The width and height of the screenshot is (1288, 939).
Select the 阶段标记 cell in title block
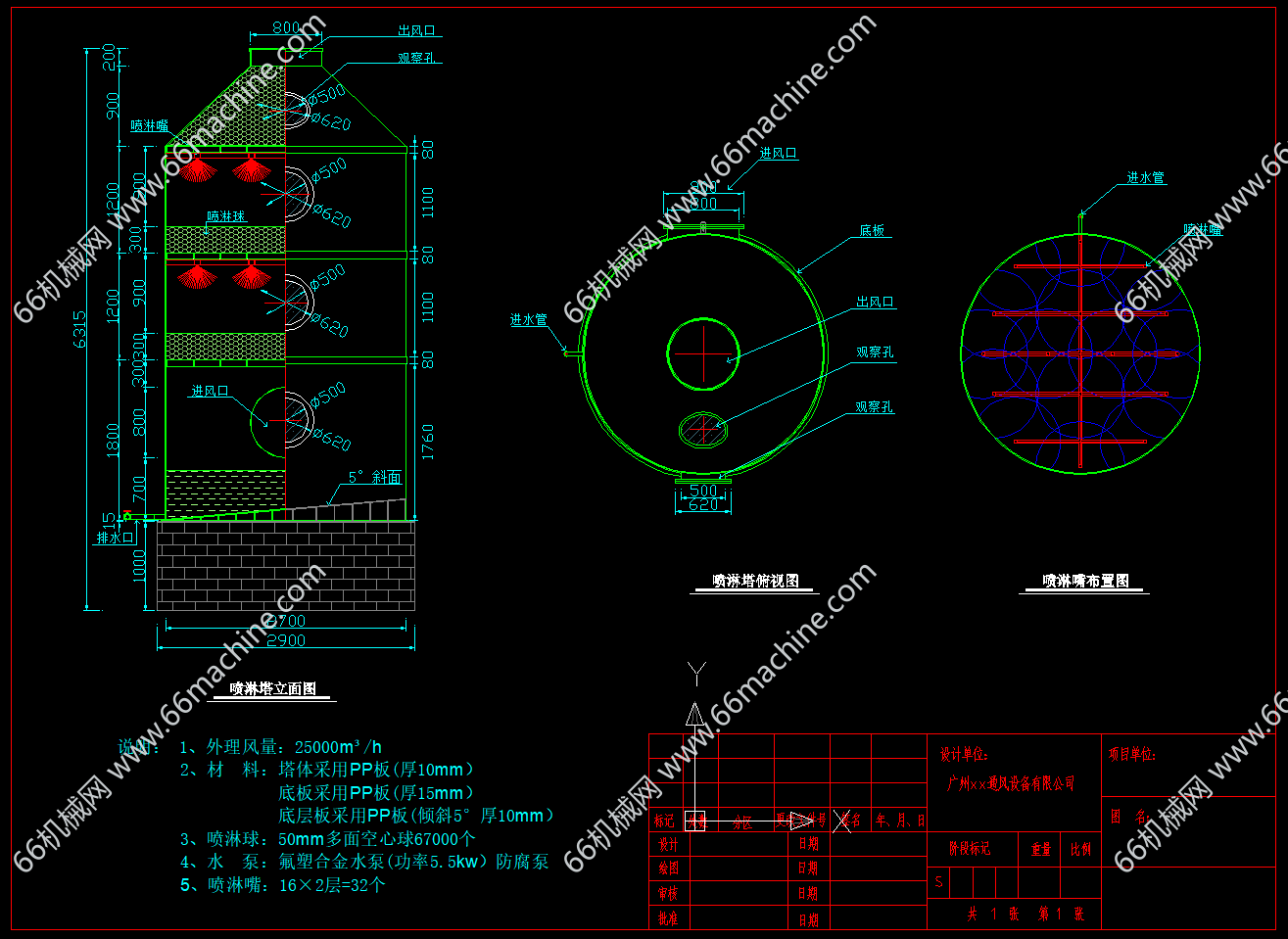pyautogui.click(x=969, y=849)
